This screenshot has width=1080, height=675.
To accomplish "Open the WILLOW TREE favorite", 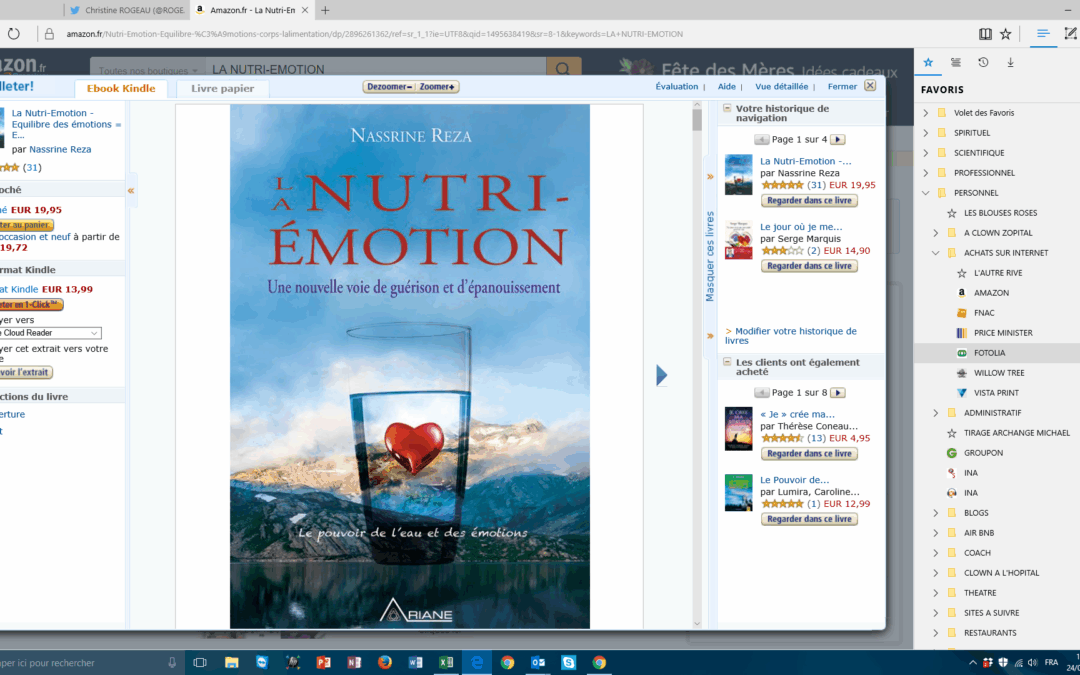I will click(999, 373).
